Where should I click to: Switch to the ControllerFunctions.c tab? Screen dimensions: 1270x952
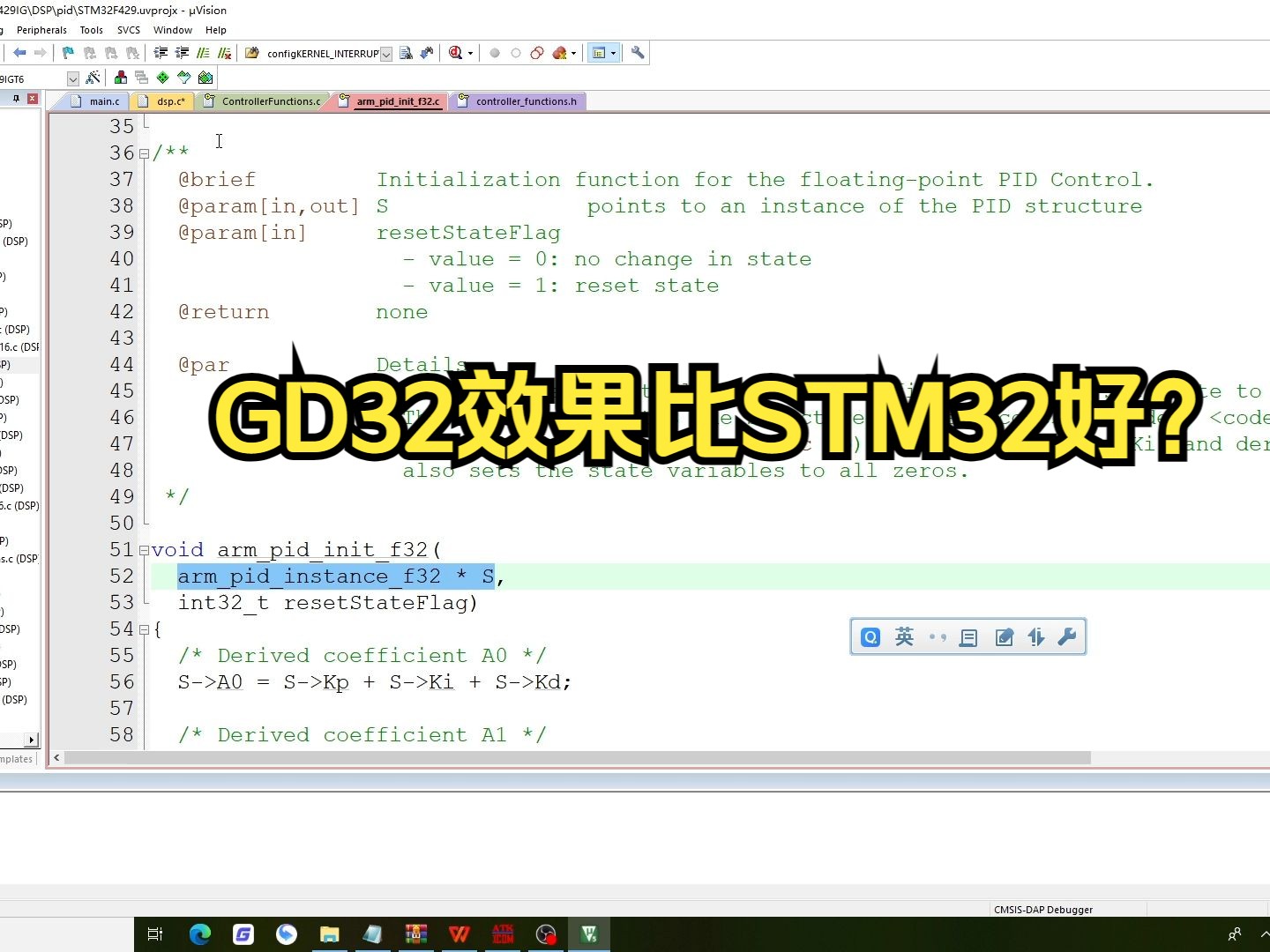click(263, 101)
